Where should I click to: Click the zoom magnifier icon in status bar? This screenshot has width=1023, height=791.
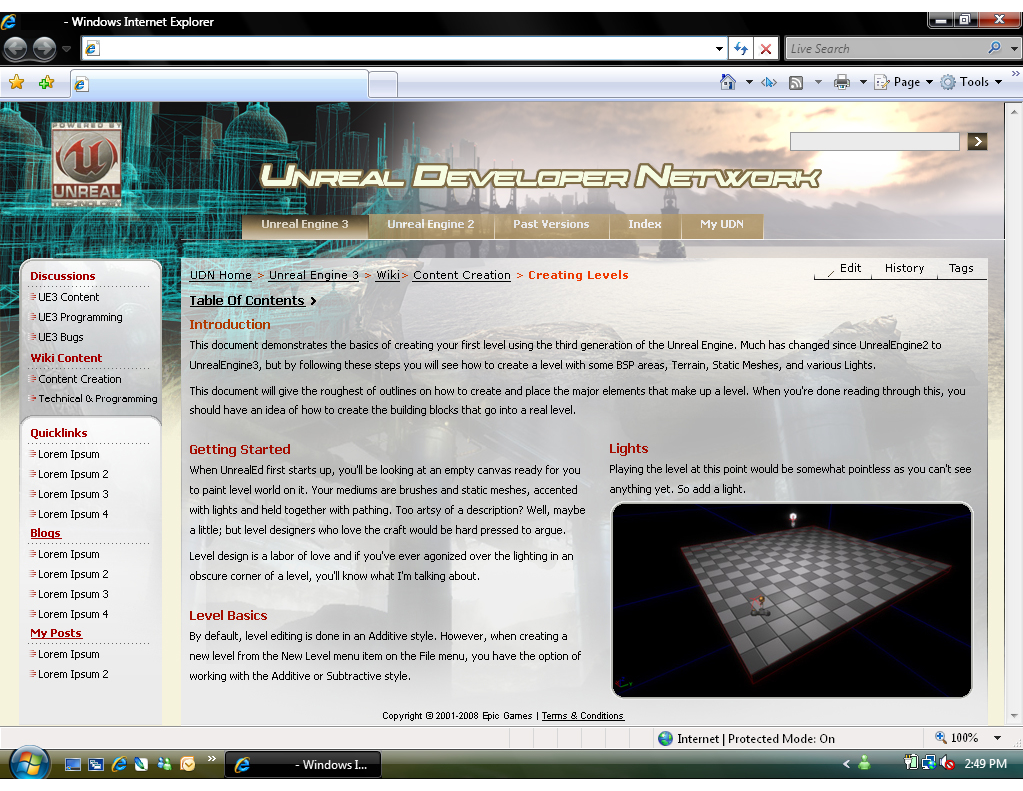tap(940, 737)
